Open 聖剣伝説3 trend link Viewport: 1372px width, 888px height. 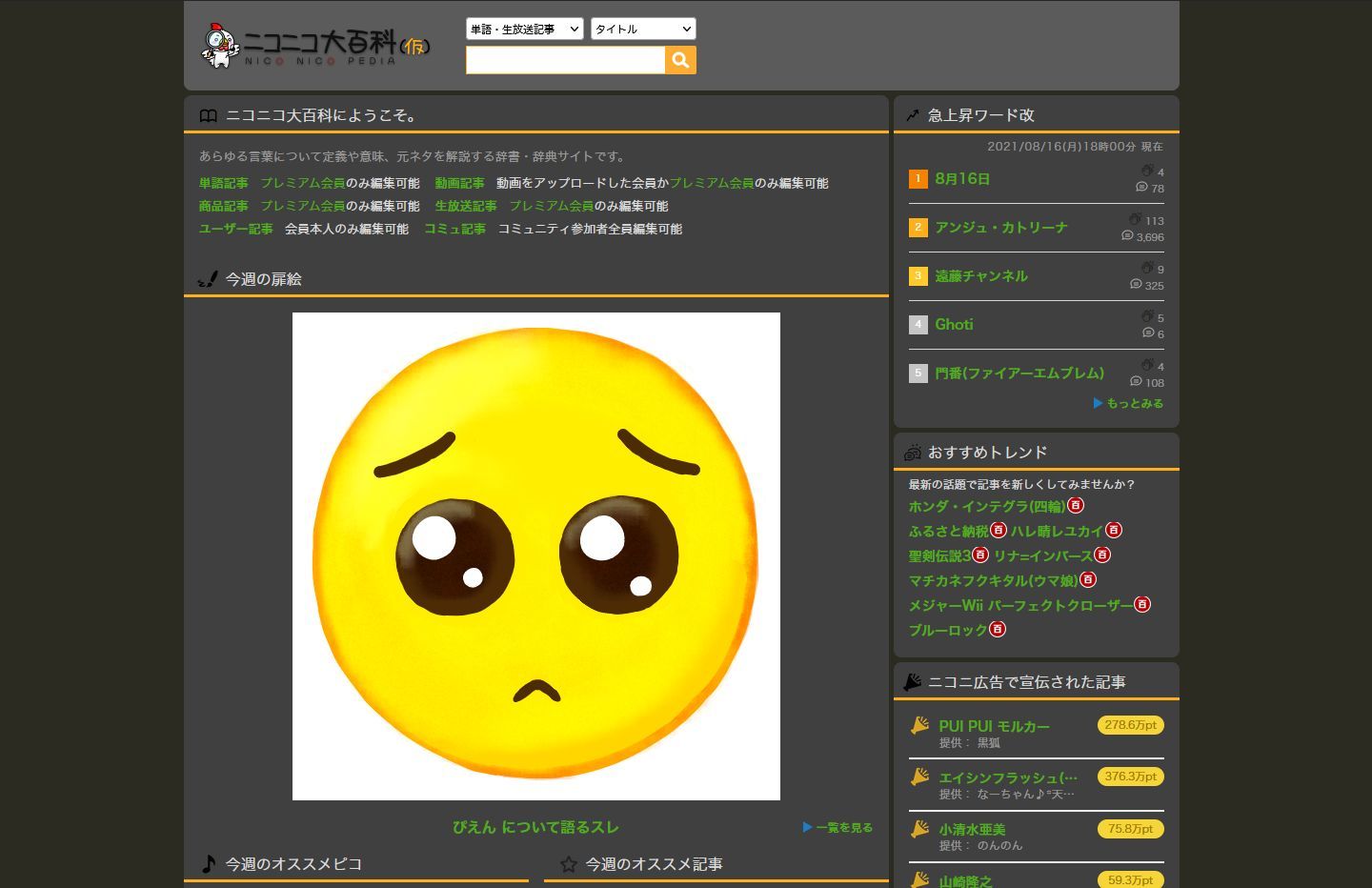tap(939, 555)
